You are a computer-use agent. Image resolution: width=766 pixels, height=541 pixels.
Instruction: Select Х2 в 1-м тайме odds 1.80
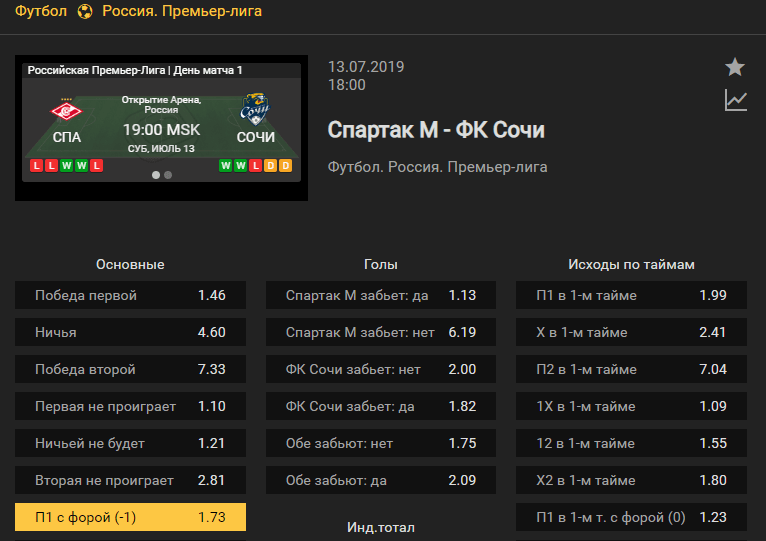632,480
